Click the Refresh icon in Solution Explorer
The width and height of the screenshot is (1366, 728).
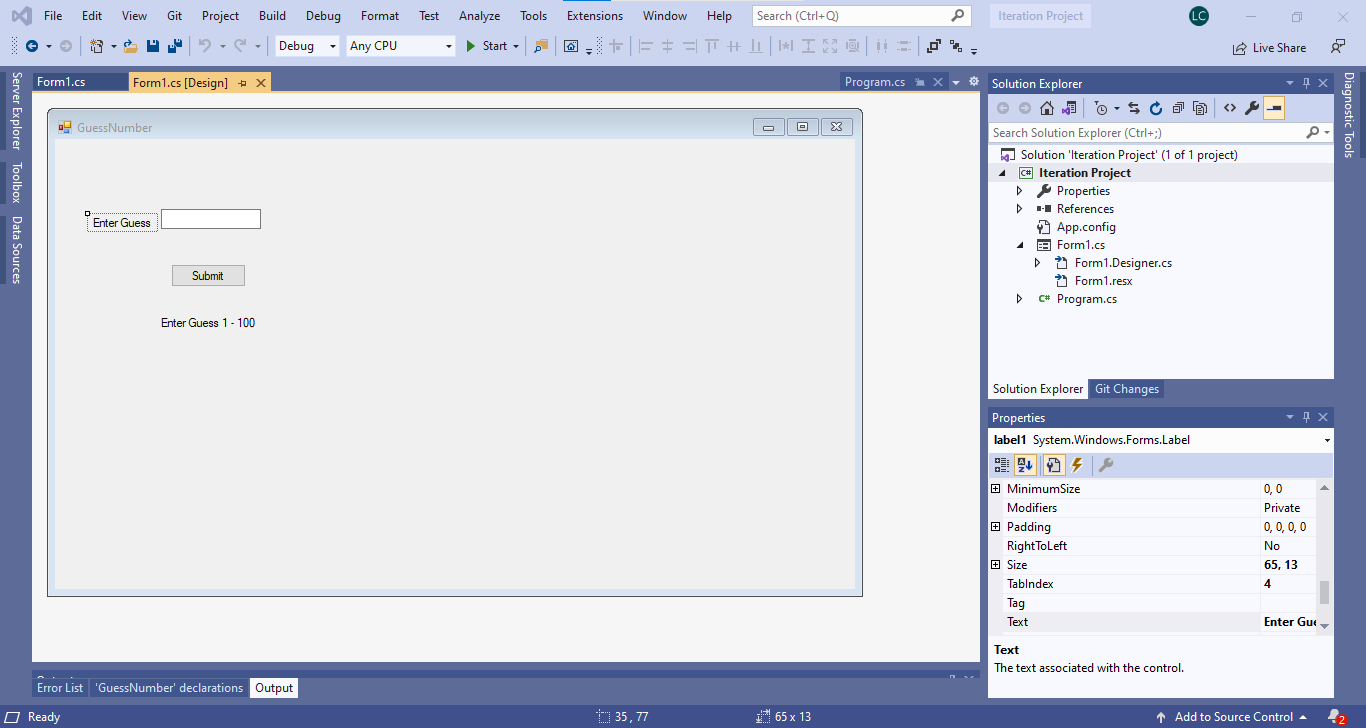click(1156, 107)
